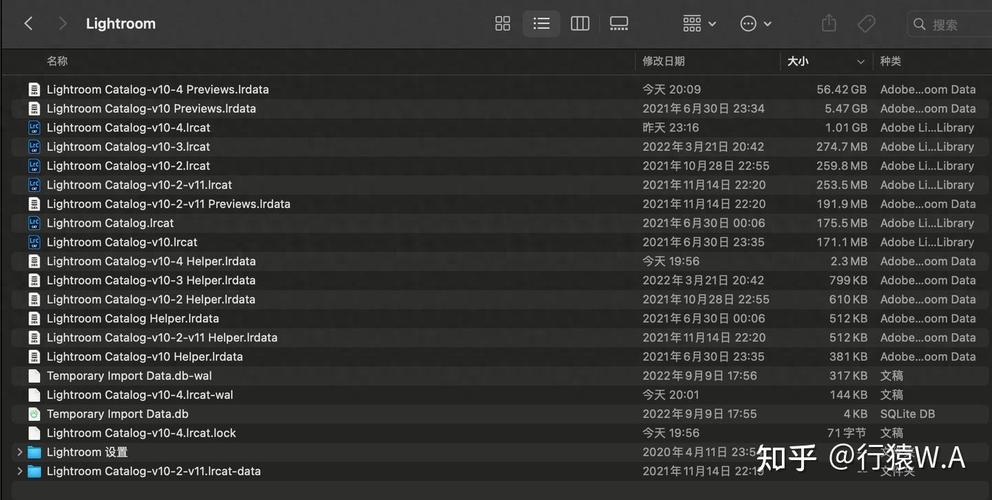Switch to column view
This screenshot has height=500, width=992.
point(580,23)
